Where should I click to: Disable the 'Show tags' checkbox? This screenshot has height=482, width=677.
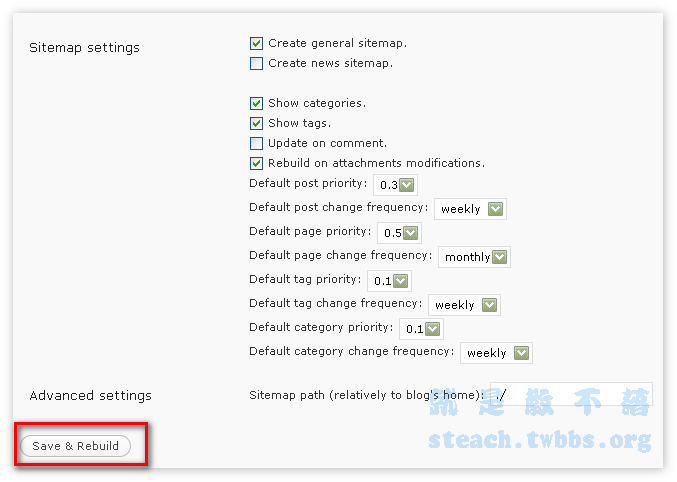tap(257, 123)
